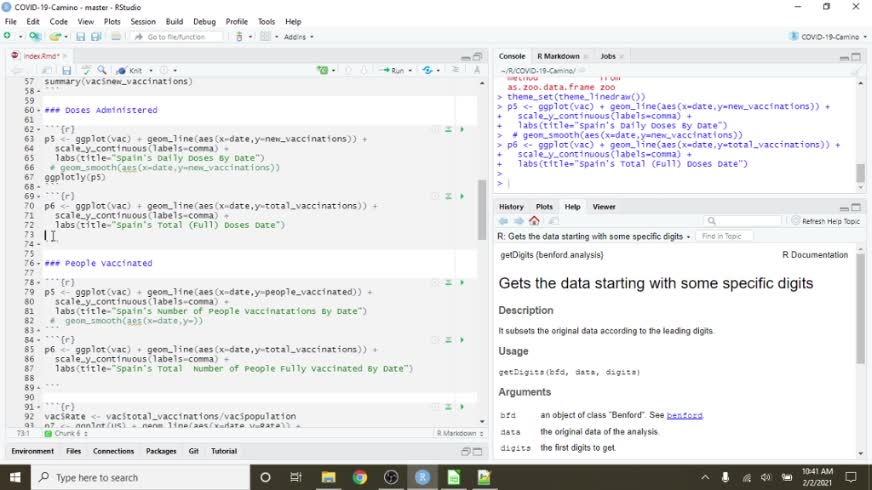Open the benford link in Arguments
This screenshot has width=872, height=490.
coord(685,415)
